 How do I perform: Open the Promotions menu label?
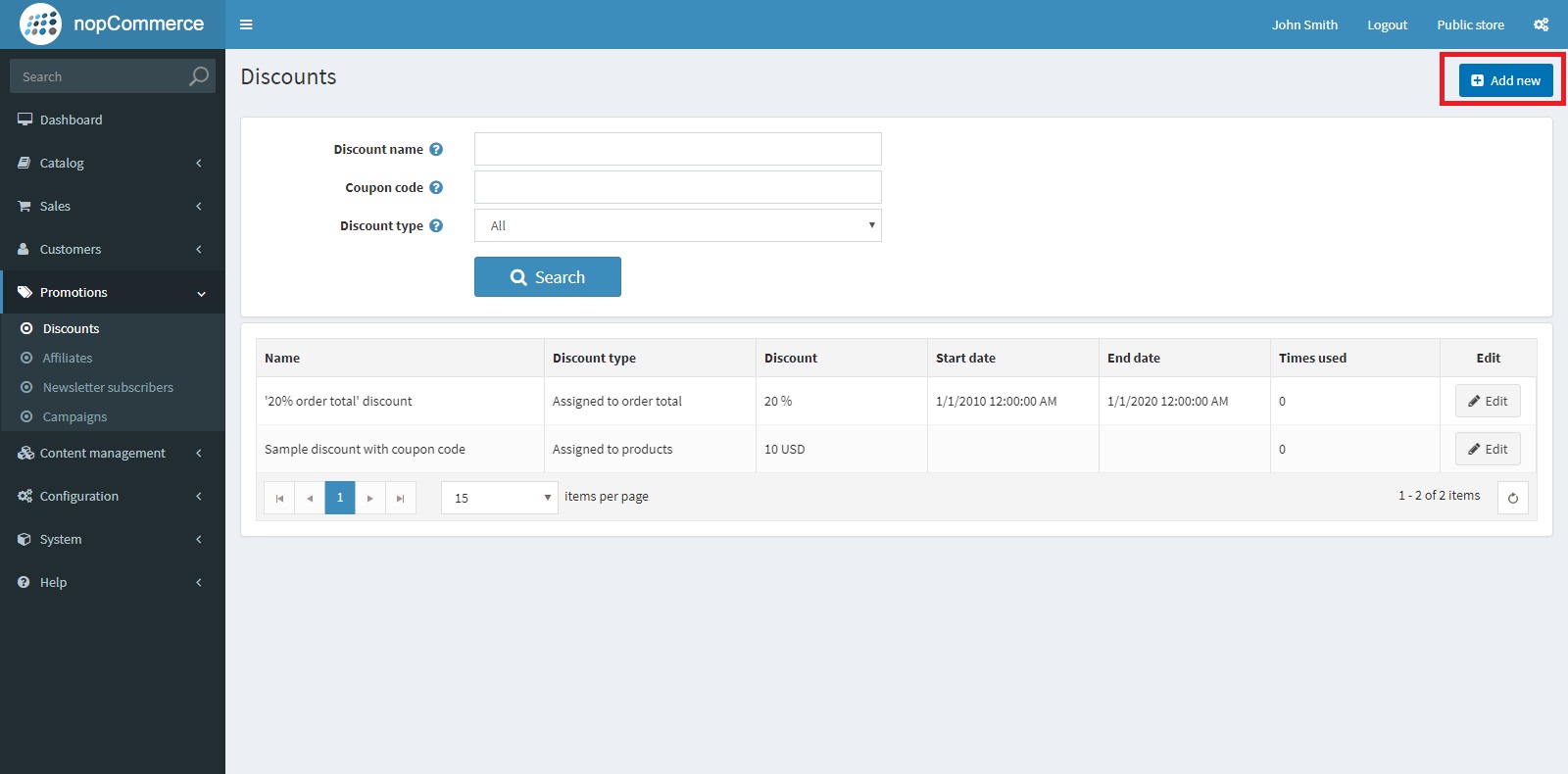(x=73, y=292)
